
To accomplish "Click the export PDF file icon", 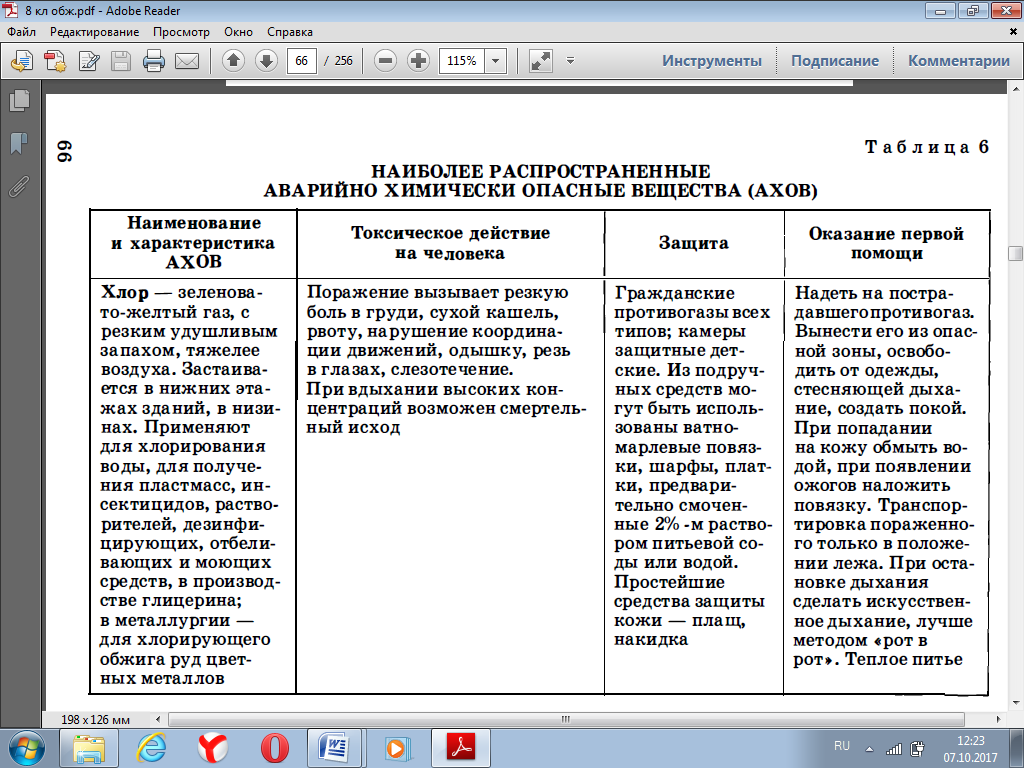I will tap(22, 61).
